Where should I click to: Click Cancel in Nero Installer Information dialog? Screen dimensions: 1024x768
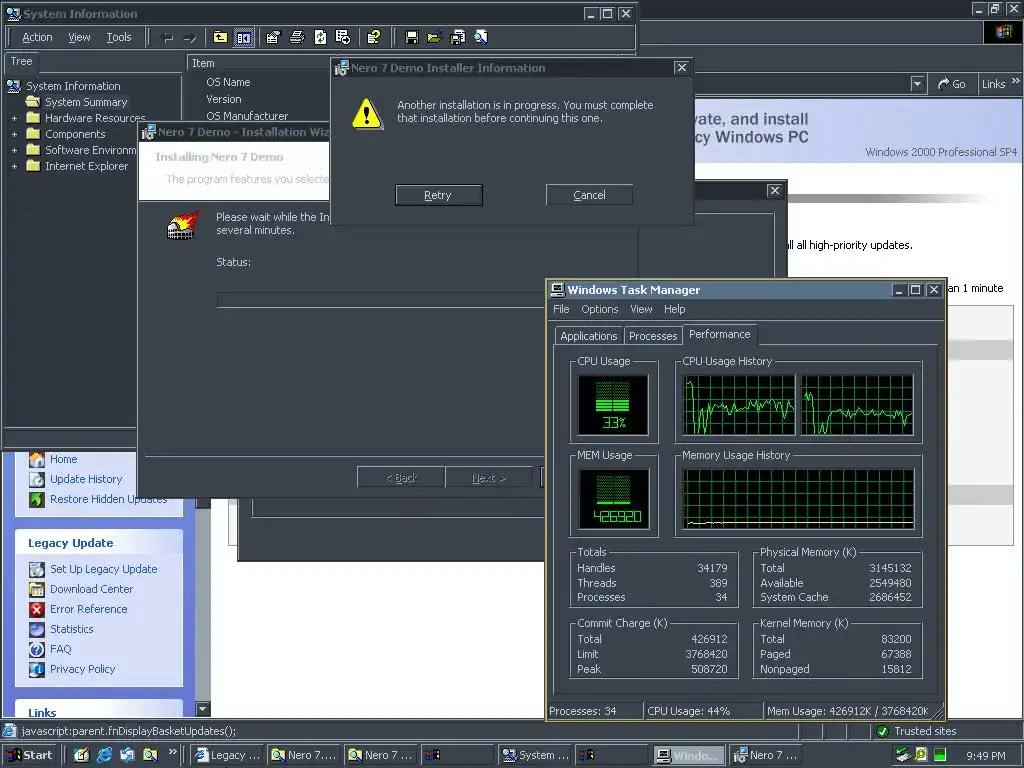click(x=589, y=195)
